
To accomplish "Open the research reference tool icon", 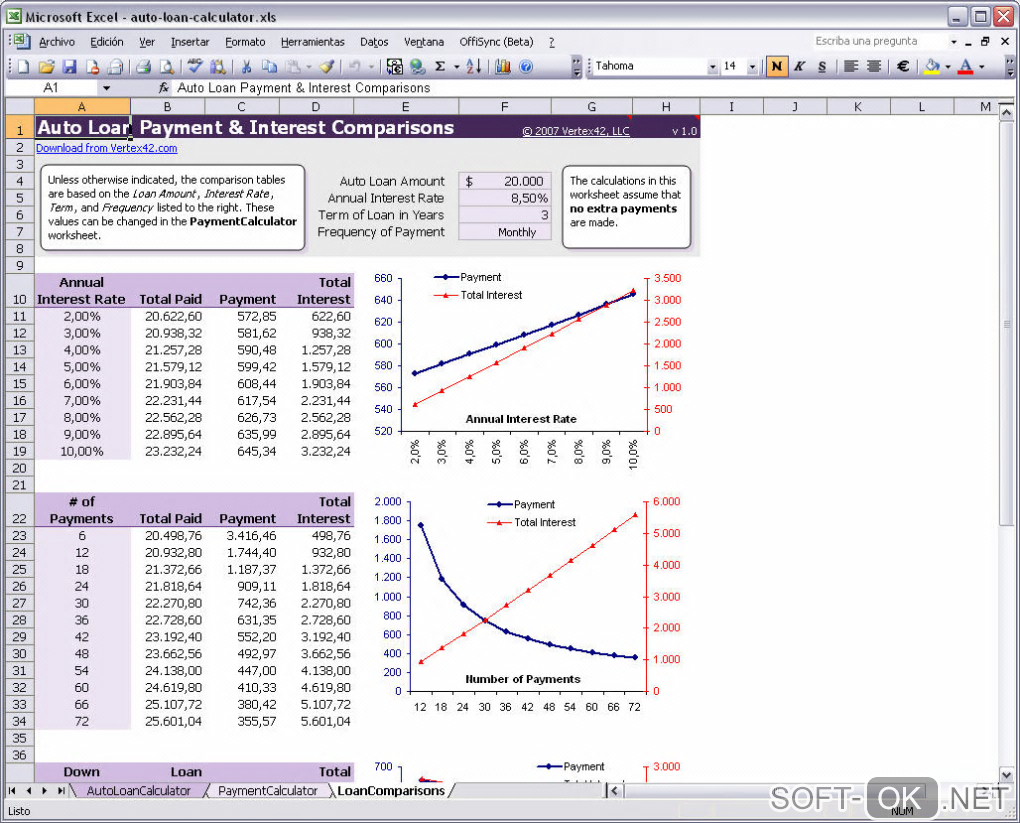I will 218,66.
